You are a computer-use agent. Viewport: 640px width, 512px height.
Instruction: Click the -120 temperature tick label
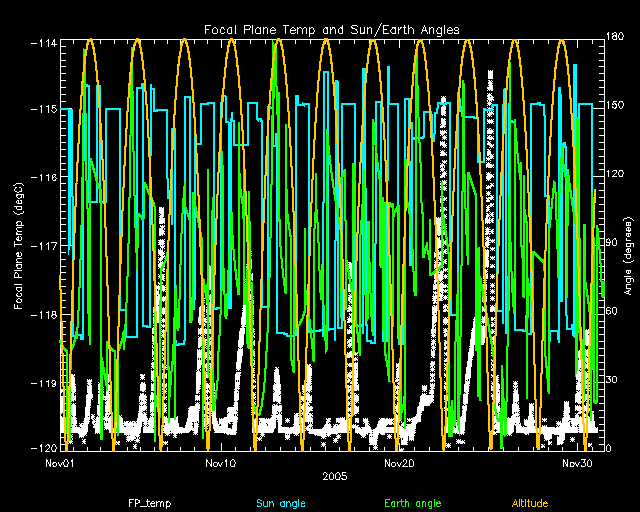pyautogui.click(x=42, y=448)
